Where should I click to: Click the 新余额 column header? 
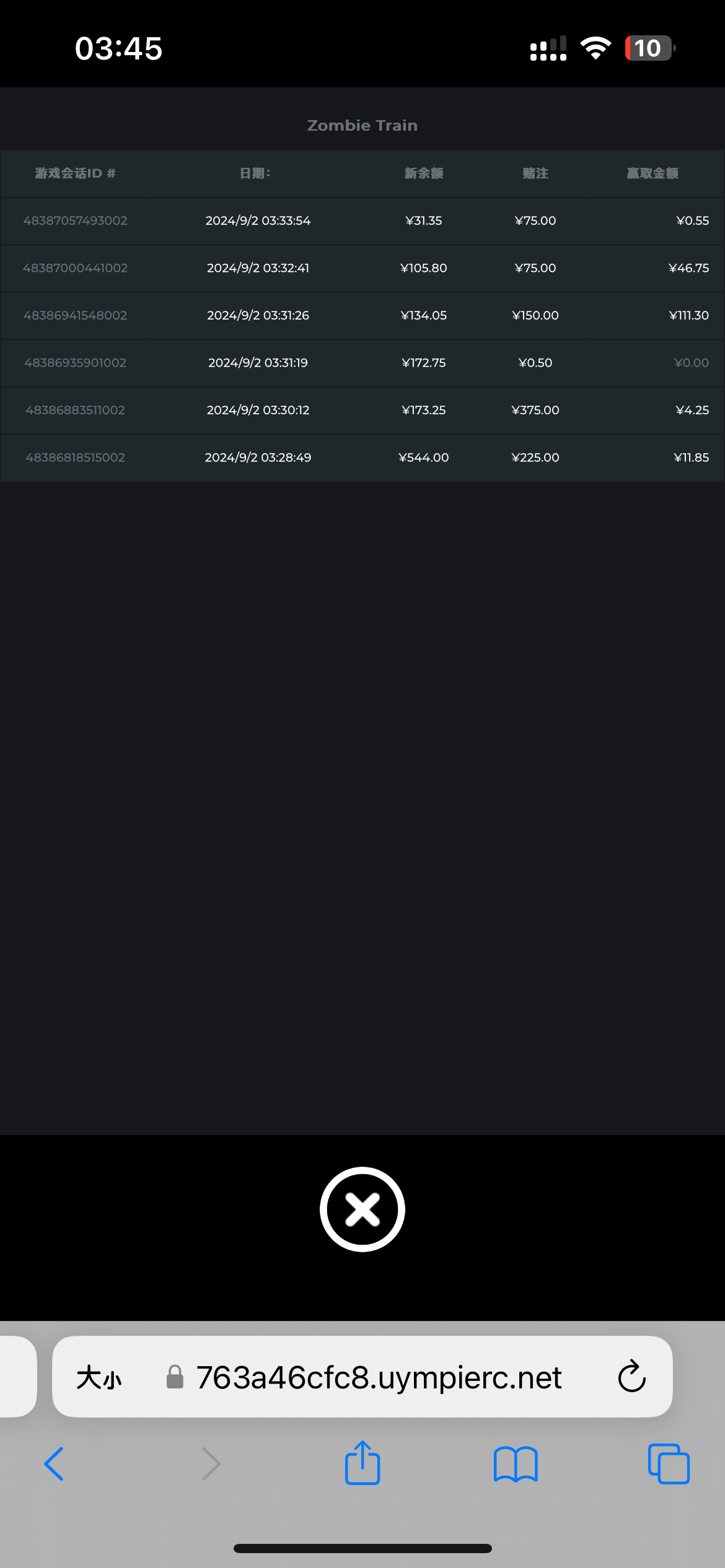pos(423,173)
